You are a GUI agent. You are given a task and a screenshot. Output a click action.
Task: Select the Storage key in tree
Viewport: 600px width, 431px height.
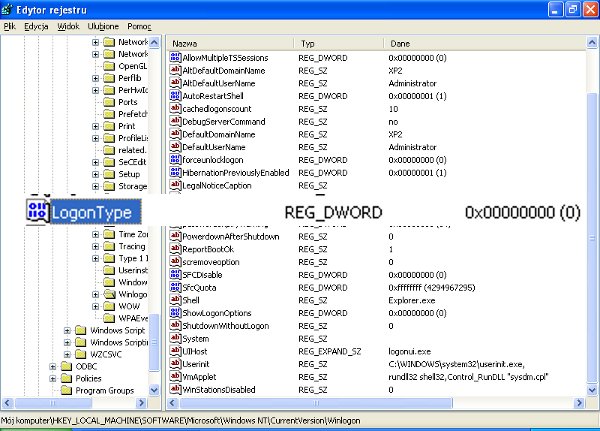(132, 186)
